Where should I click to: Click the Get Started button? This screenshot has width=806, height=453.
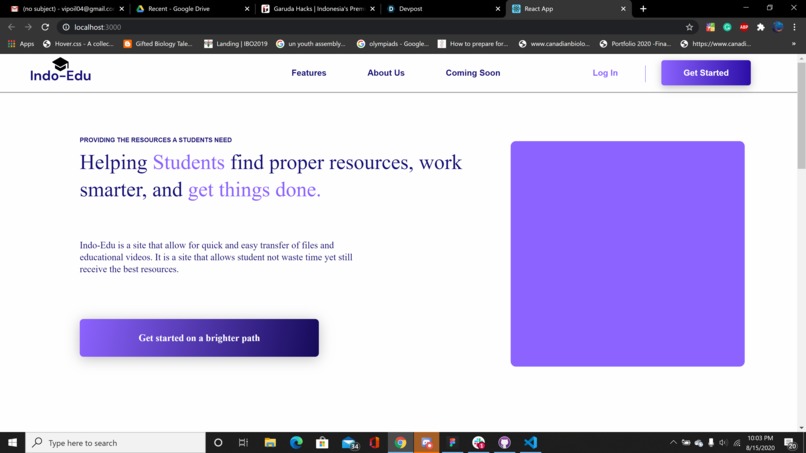click(706, 73)
